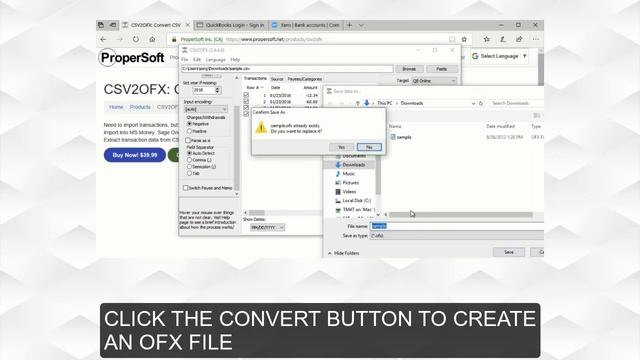Switch to the Transactions tab
The image size is (640, 360).
tap(255, 78)
